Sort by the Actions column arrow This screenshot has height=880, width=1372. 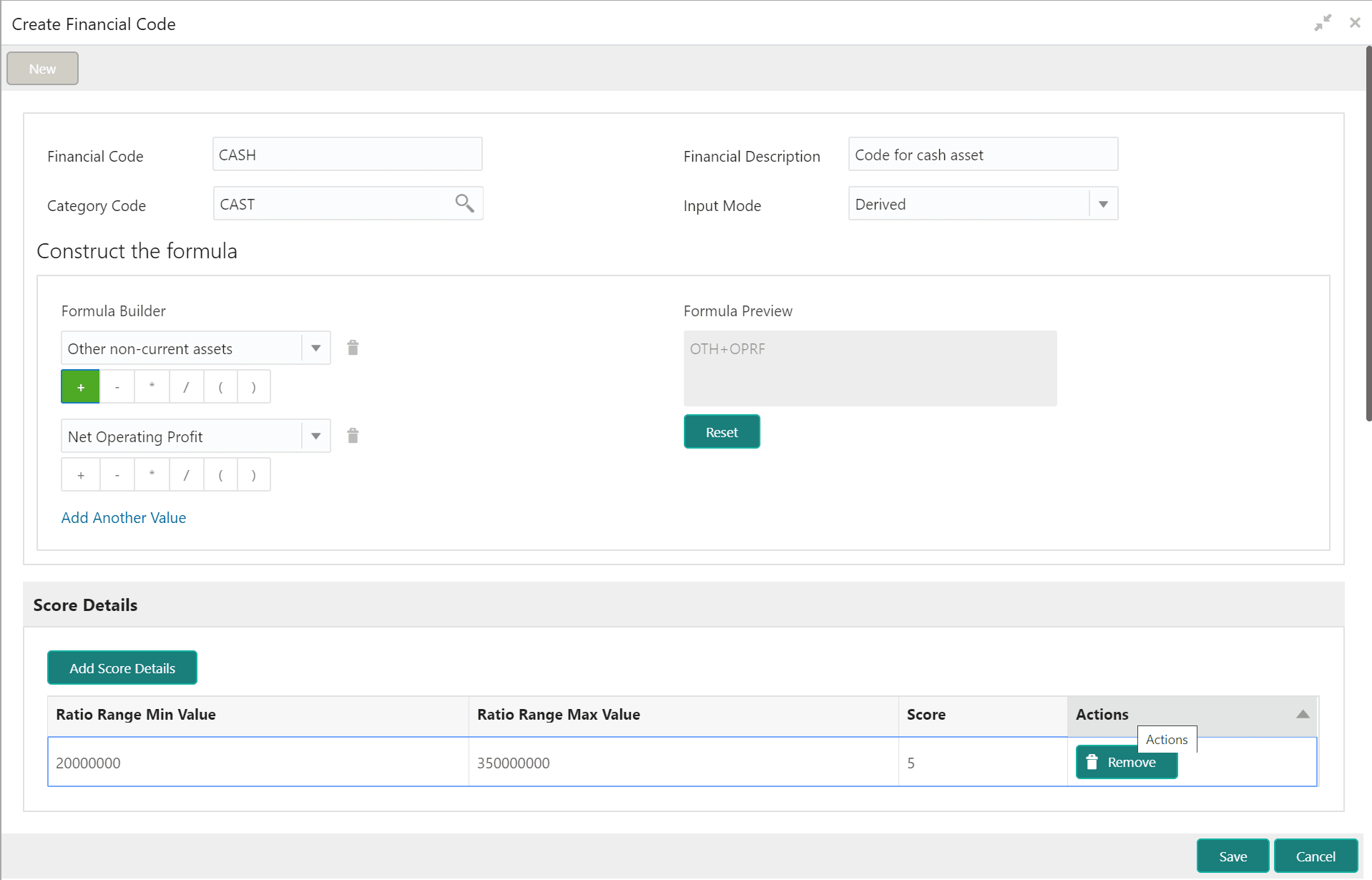point(1303,714)
